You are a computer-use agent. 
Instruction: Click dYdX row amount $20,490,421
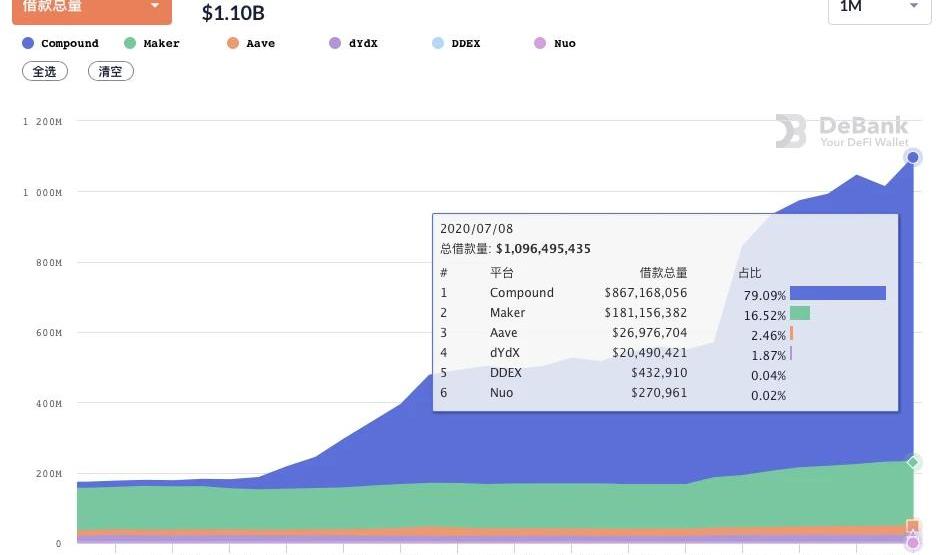tap(649, 353)
